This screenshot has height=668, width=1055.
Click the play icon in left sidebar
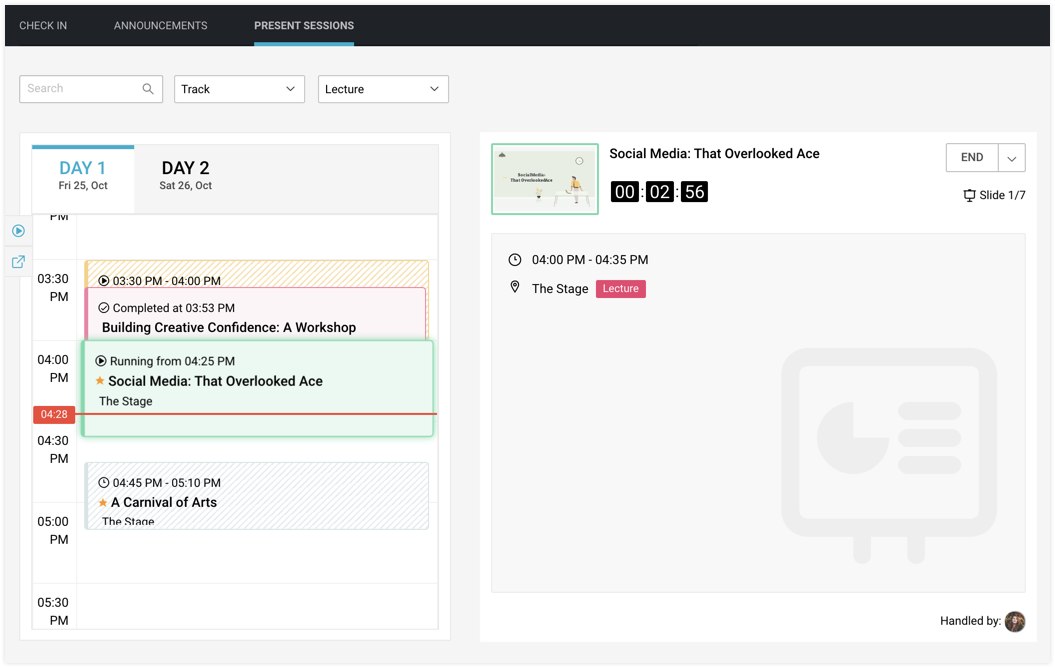[x=18, y=231]
